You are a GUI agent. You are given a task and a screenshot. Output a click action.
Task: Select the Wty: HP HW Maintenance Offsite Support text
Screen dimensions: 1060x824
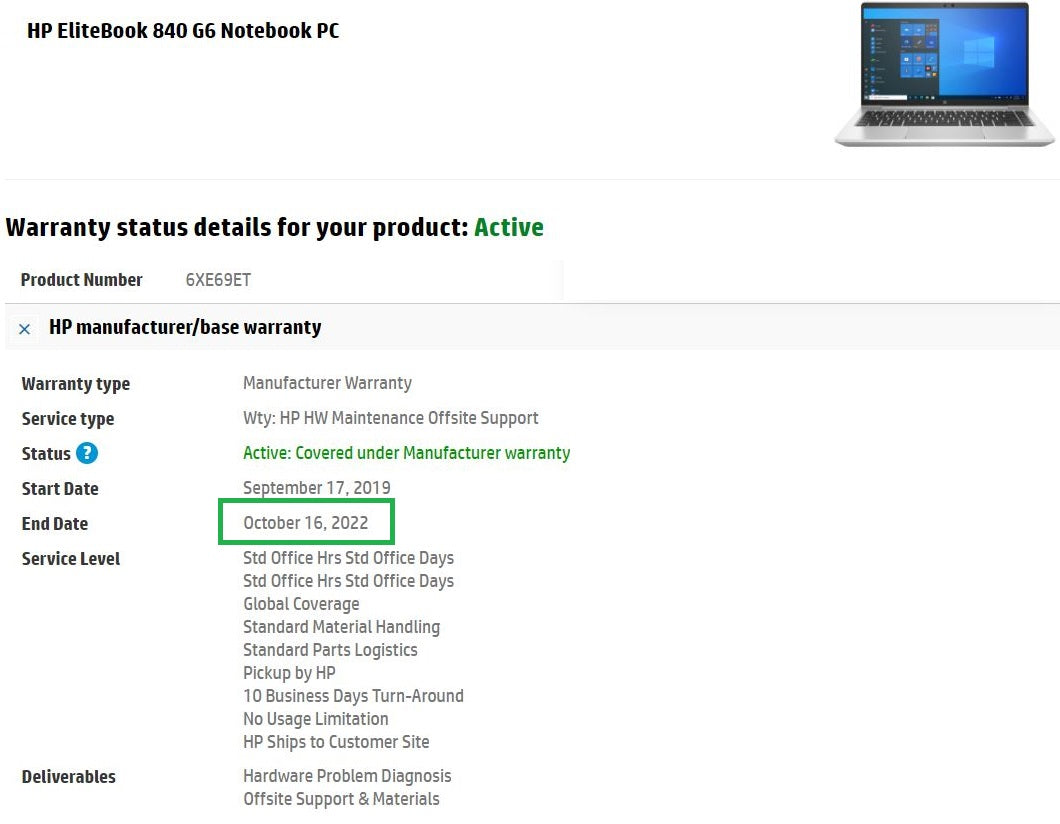(391, 418)
